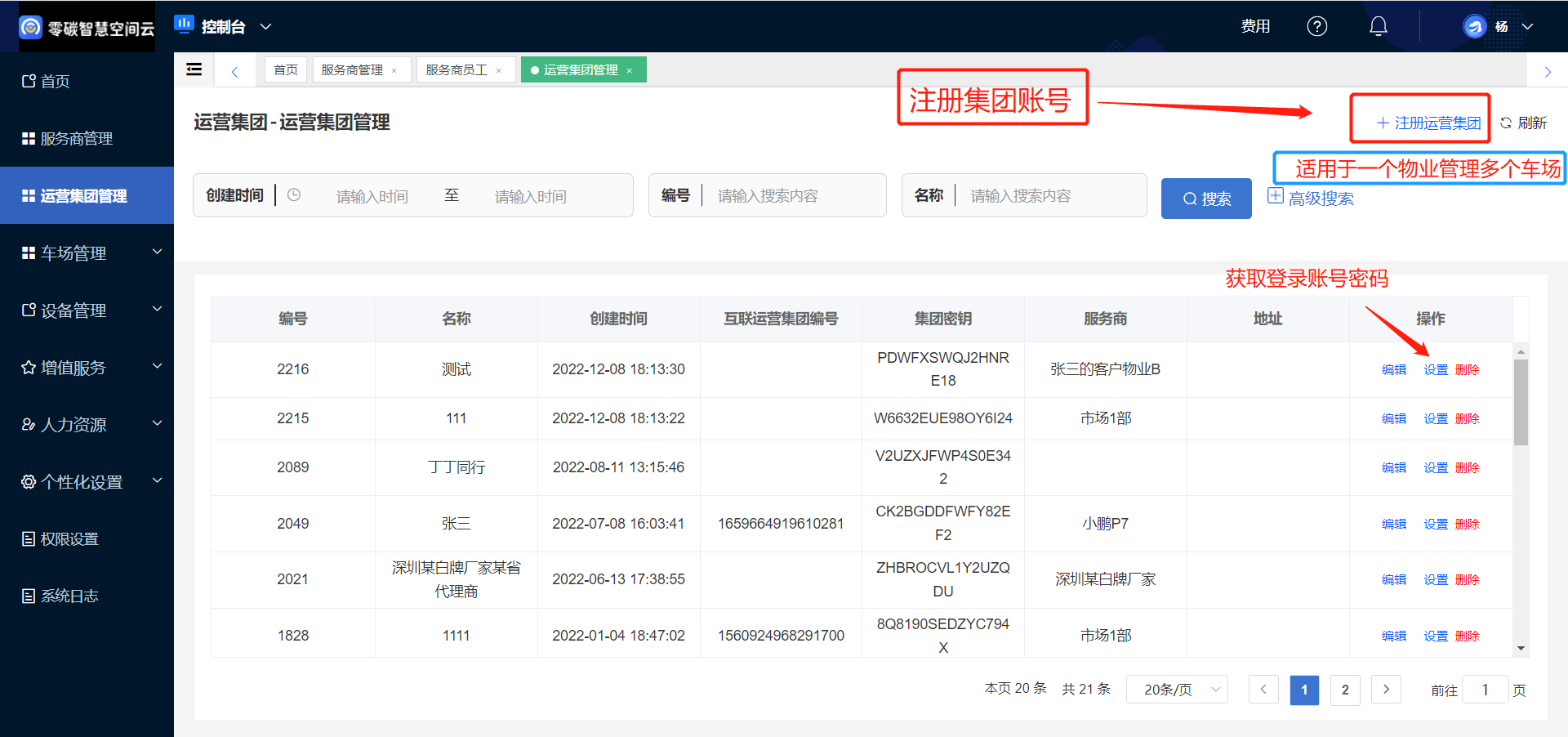Switch to the 服务商员工 tab
The width and height of the screenshot is (1568, 737).
tap(457, 69)
